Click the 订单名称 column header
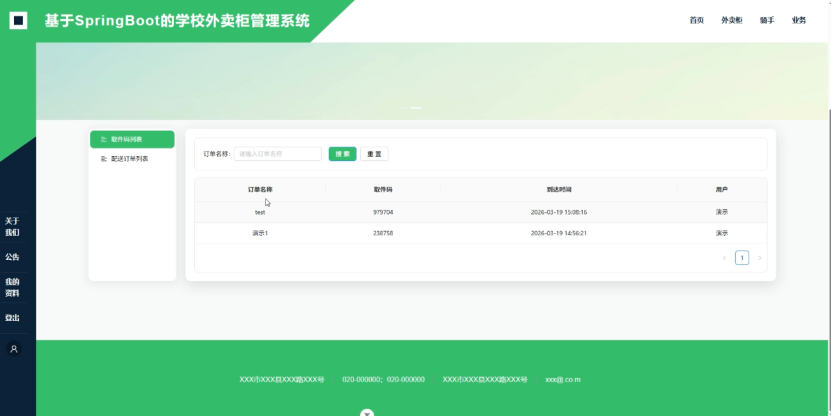 [x=260, y=189]
